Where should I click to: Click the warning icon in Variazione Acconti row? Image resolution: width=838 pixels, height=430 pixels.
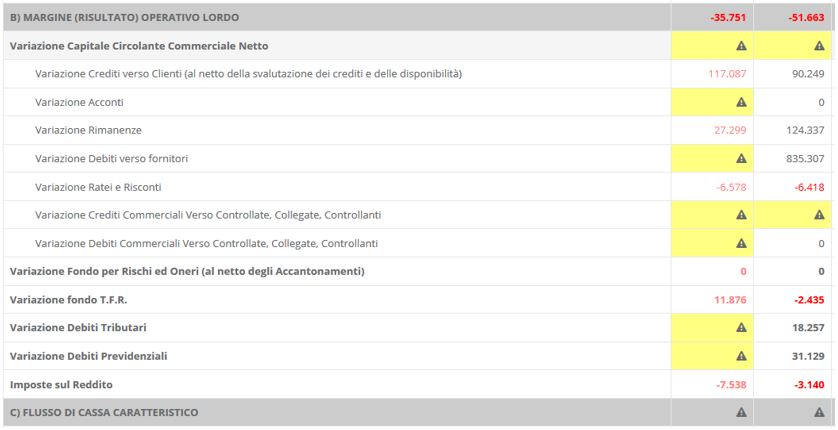click(741, 102)
